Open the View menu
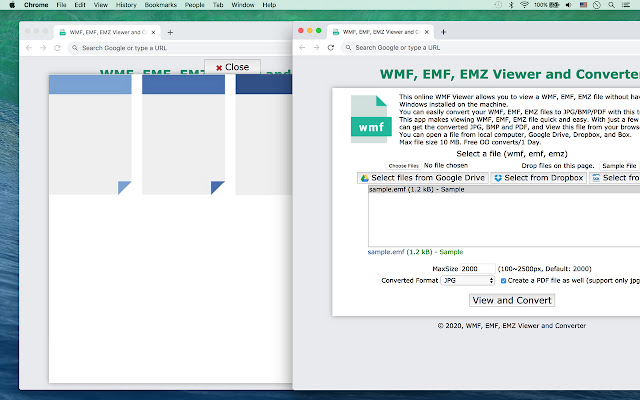Viewport: 640px width, 400px height. tap(100, 5)
